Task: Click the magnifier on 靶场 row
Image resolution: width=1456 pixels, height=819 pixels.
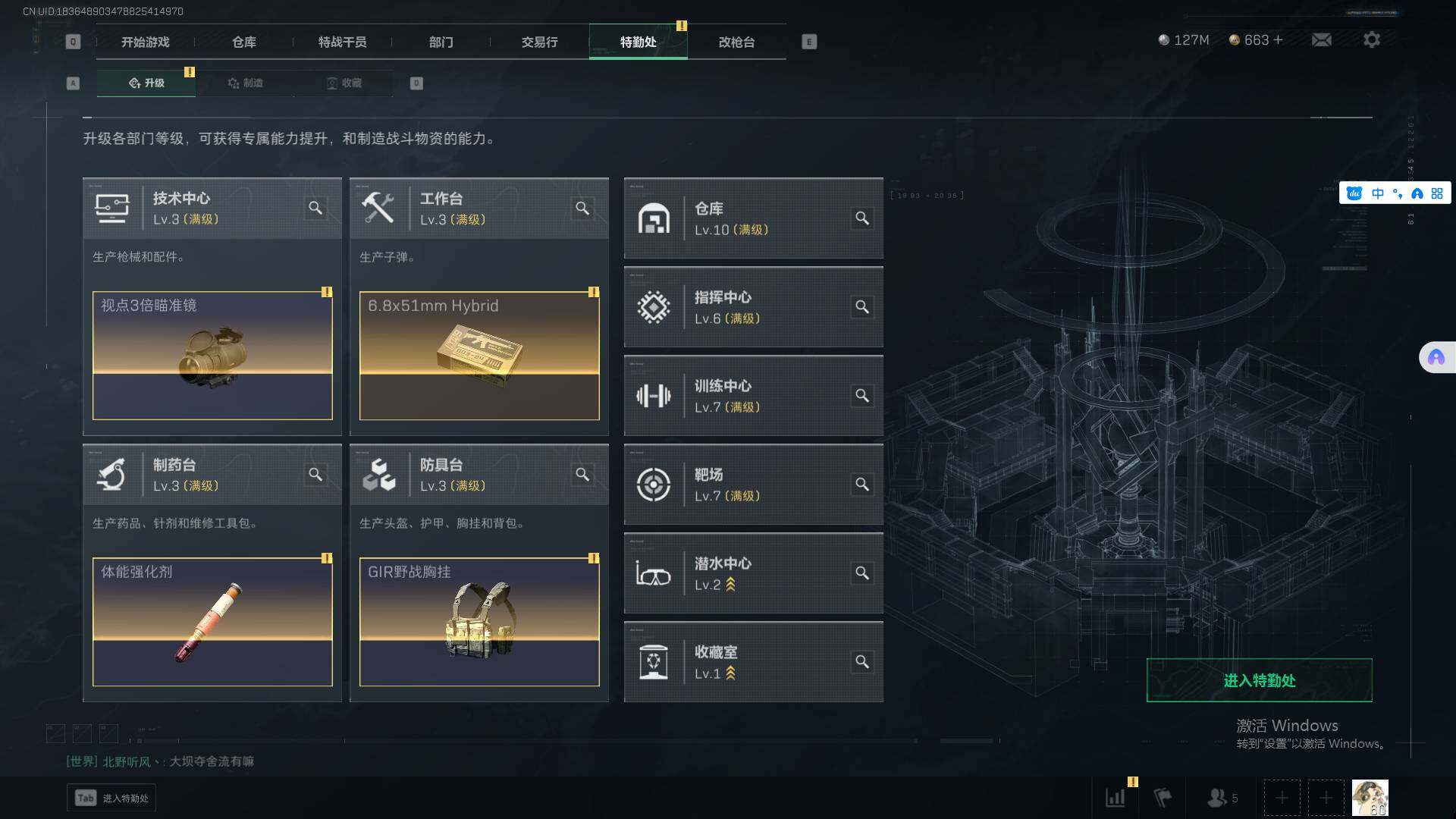Action: (x=862, y=485)
